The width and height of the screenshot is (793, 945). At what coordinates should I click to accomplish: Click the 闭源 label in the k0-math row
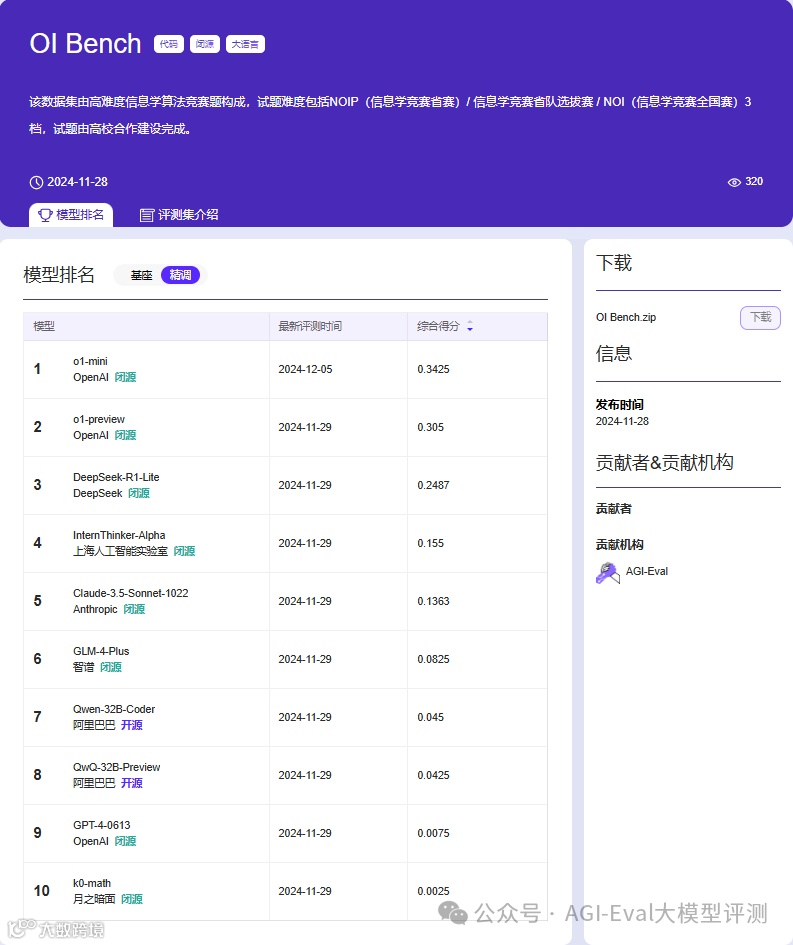click(x=131, y=899)
